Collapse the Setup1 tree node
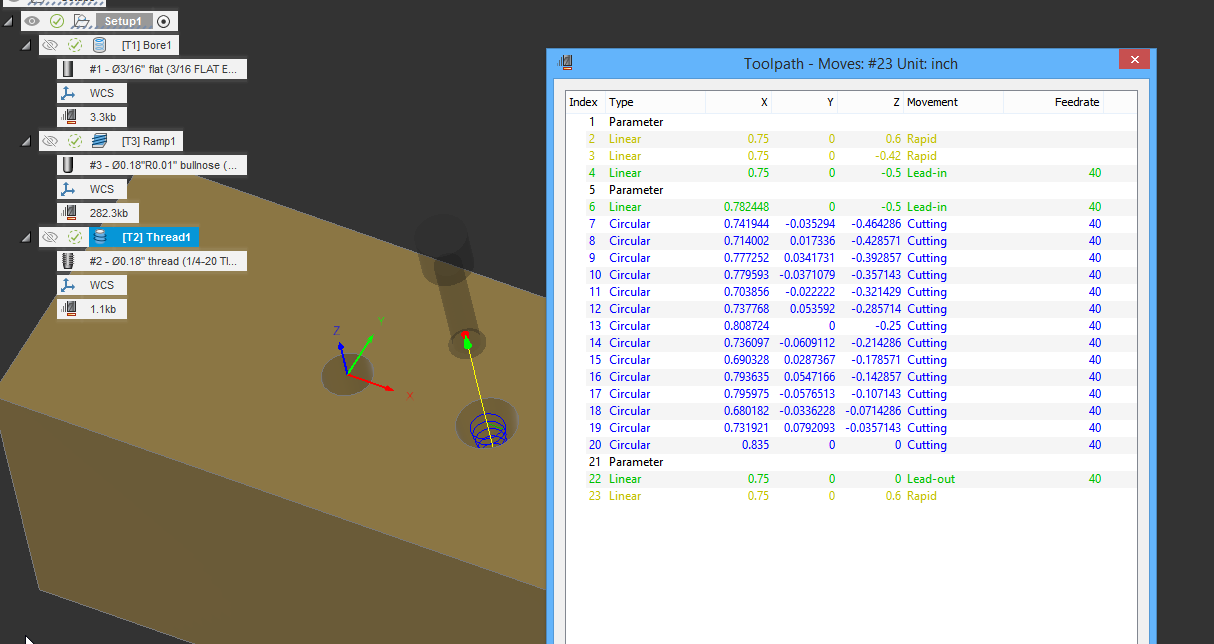1214x644 pixels. tap(9, 20)
